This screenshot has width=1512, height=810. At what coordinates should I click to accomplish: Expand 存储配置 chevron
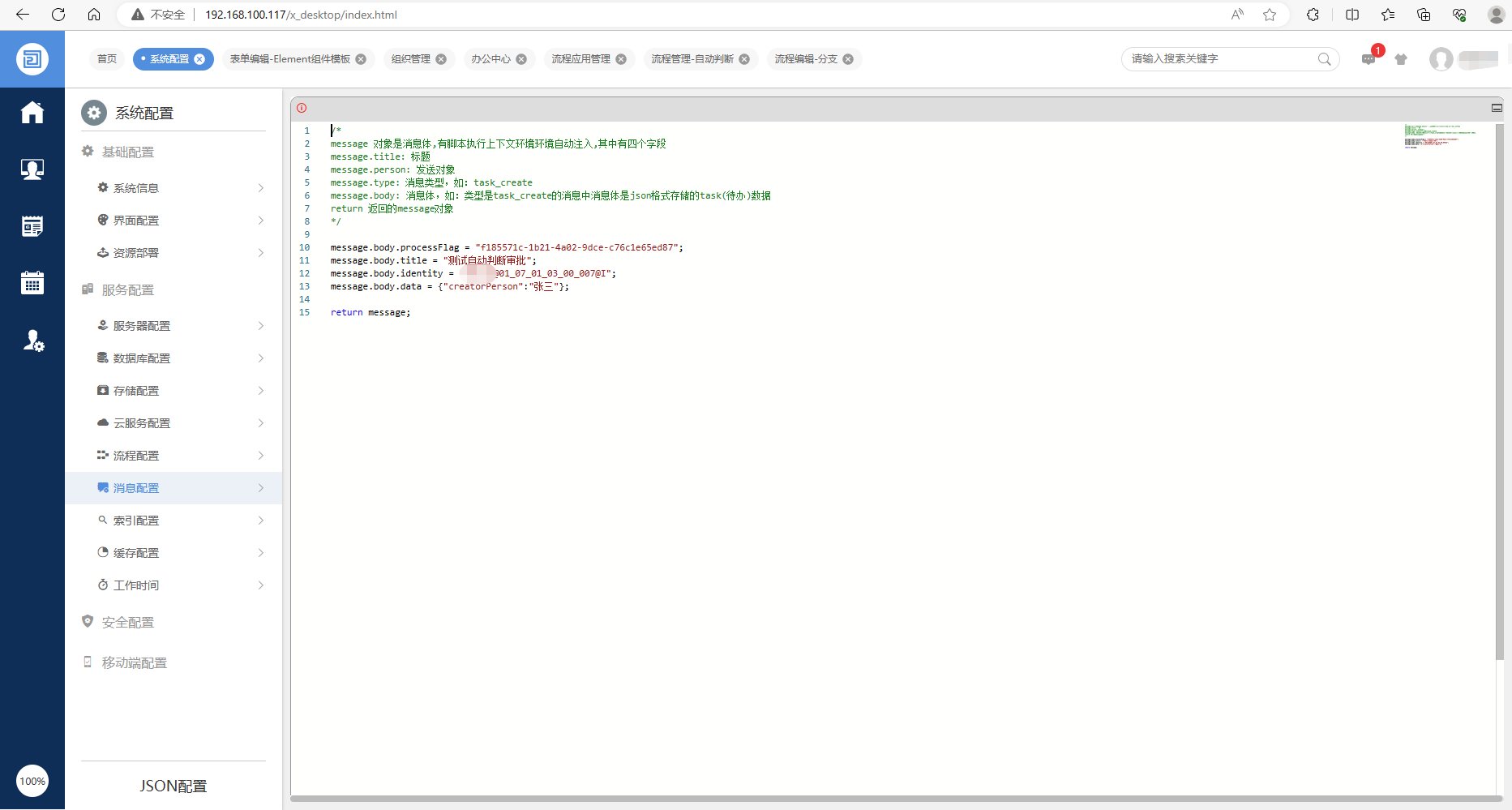pos(261,391)
